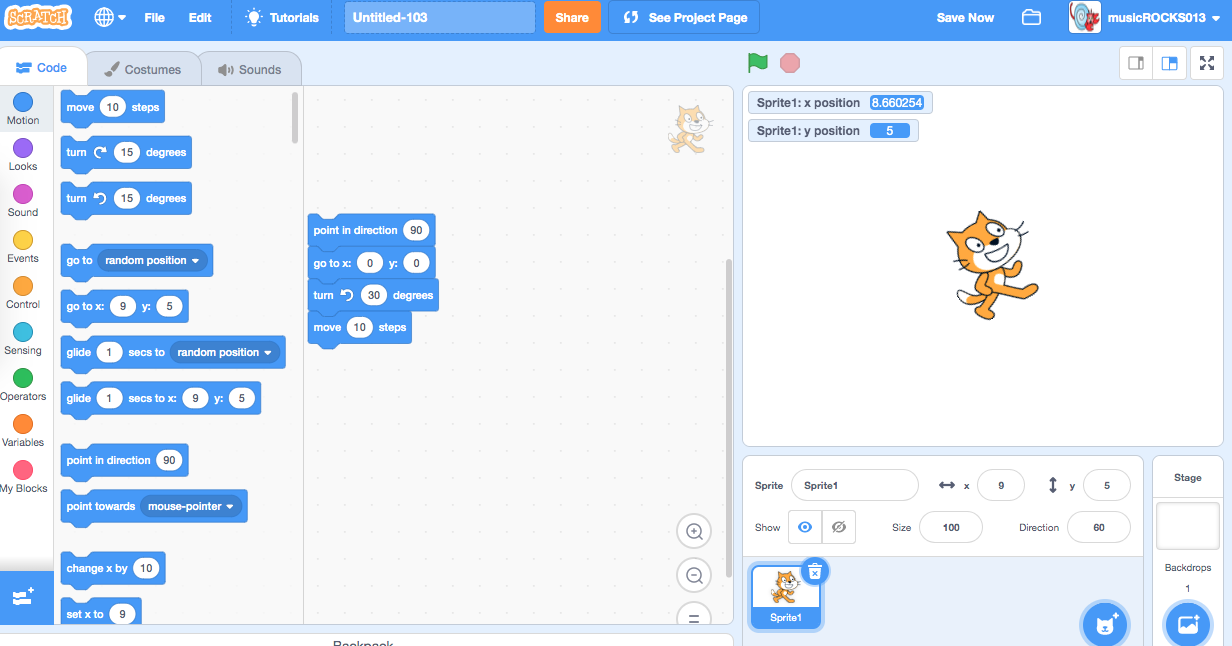1232x646 pixels.
Task: Open the musicROCKS013 account dropdown
Action: coord(1145,17)
